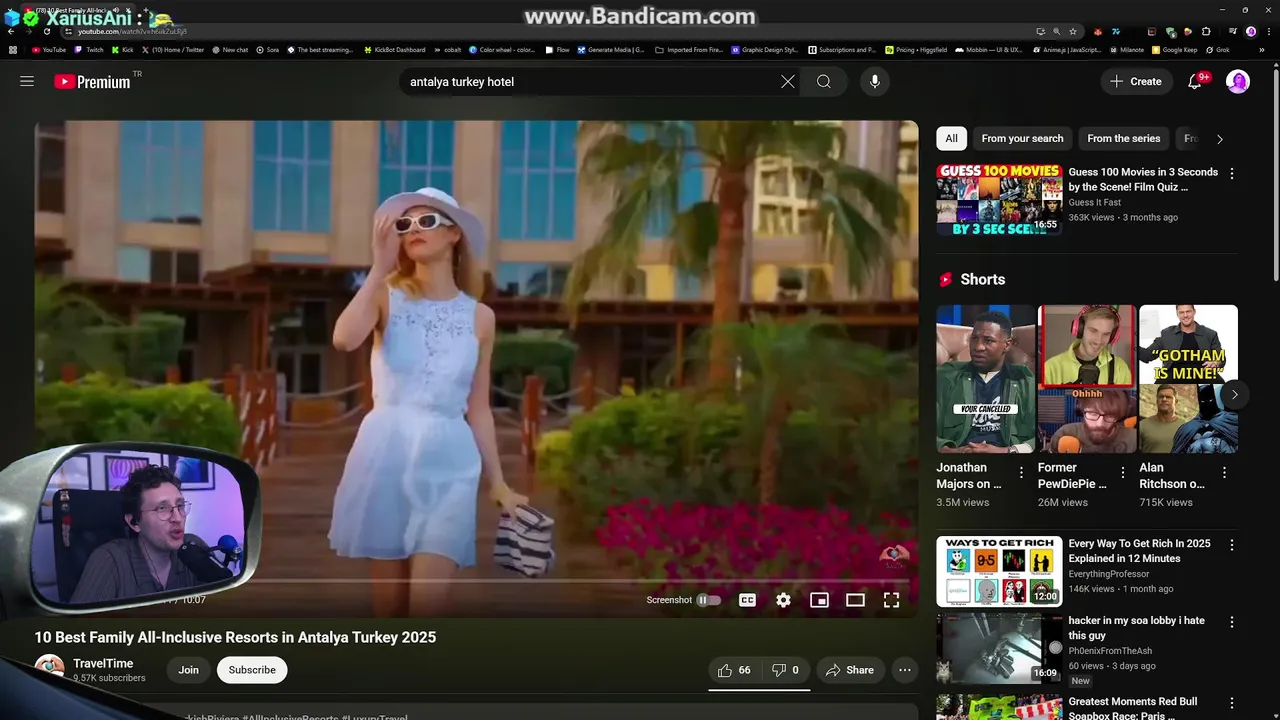Viewport: 1280px width, 720px height.
Task: Open the hacker in my soa lobby video thumbnail
Action: 999,648
